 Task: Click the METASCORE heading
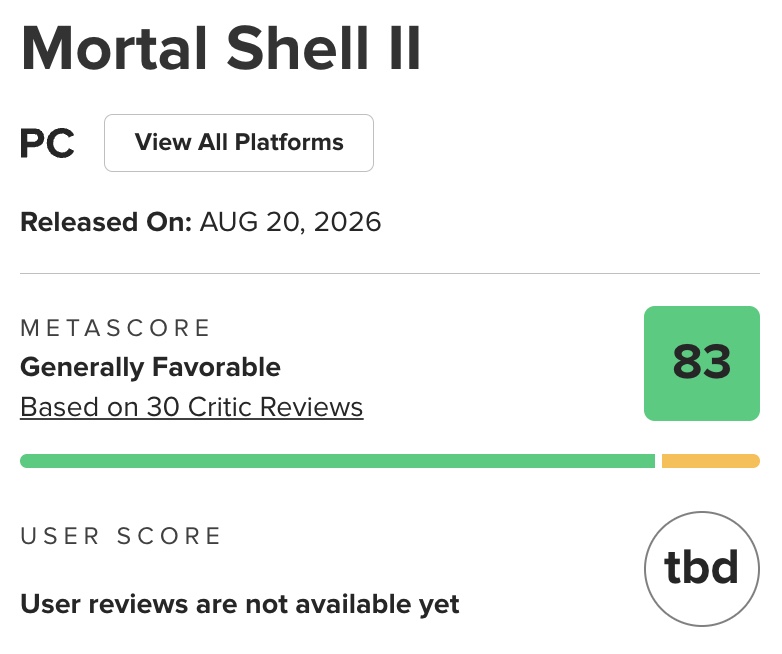[115, 328]
